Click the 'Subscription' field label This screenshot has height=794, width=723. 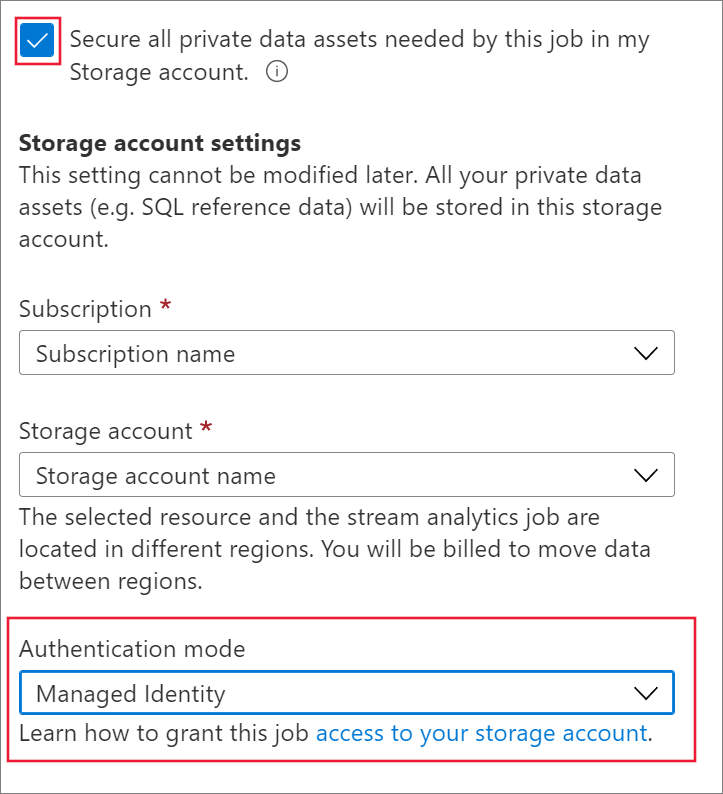coord(85,309)
